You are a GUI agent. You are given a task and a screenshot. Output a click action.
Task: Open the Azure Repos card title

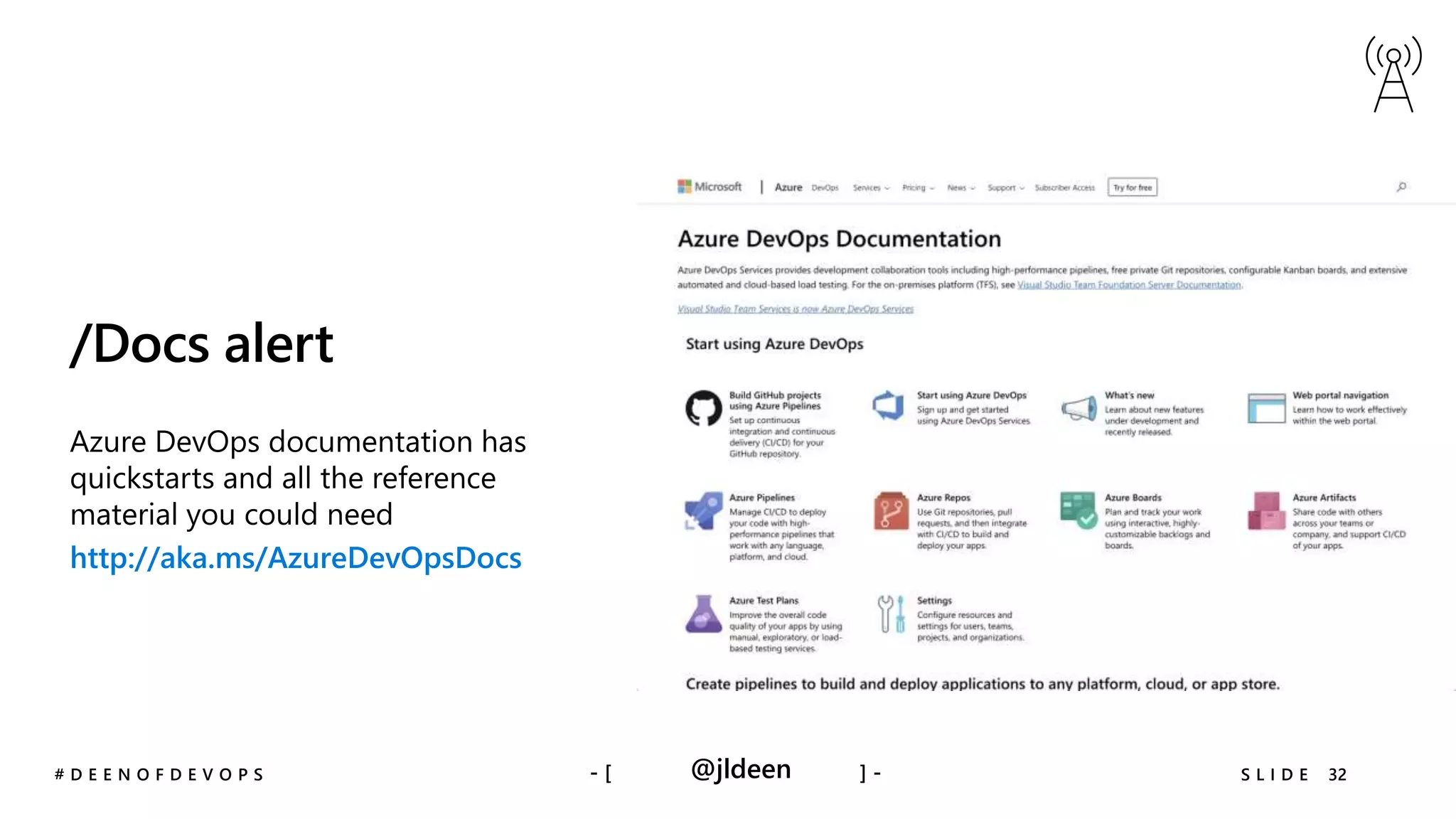[x=943, y=498]
